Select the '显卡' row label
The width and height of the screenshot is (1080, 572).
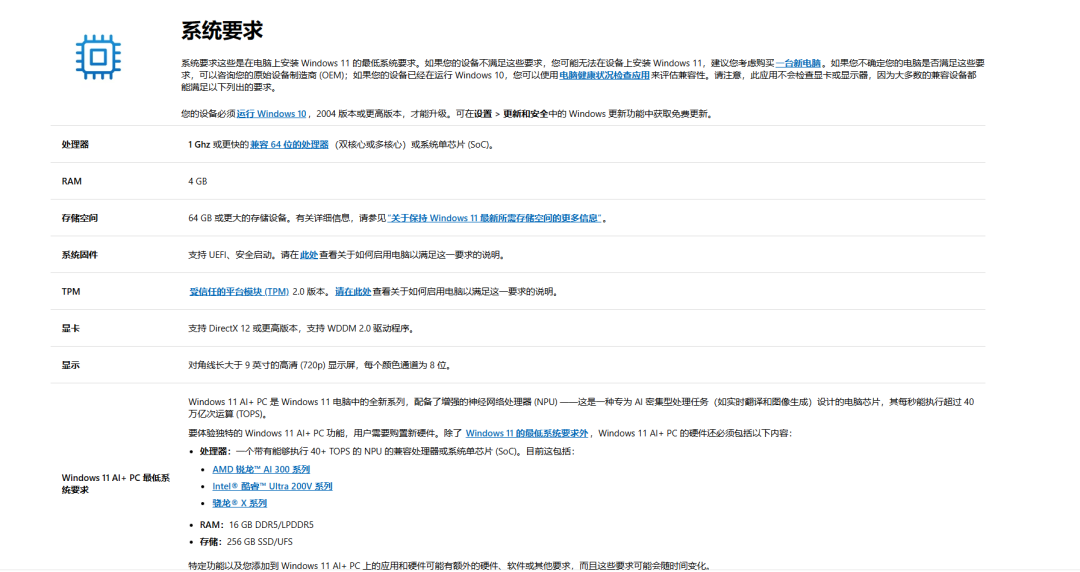tap(70, 329)
